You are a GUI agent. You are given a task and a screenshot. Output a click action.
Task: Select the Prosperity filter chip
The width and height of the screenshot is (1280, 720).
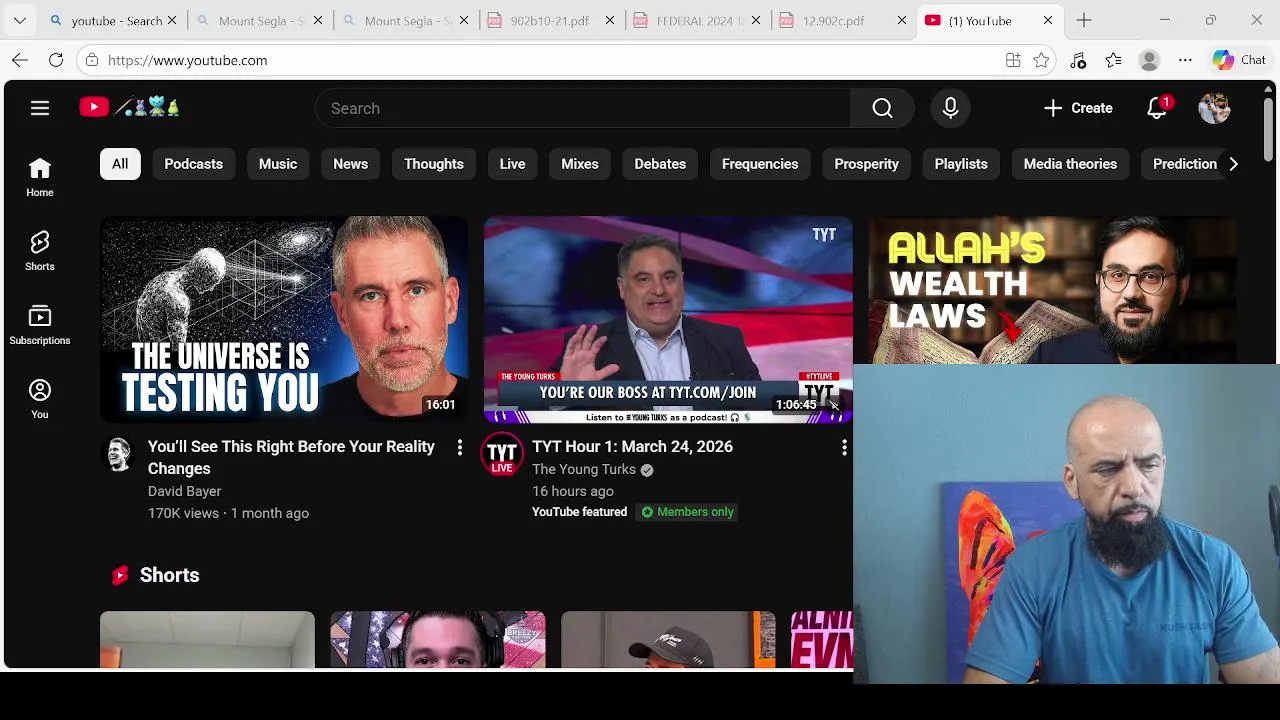[x=867, y=164]
